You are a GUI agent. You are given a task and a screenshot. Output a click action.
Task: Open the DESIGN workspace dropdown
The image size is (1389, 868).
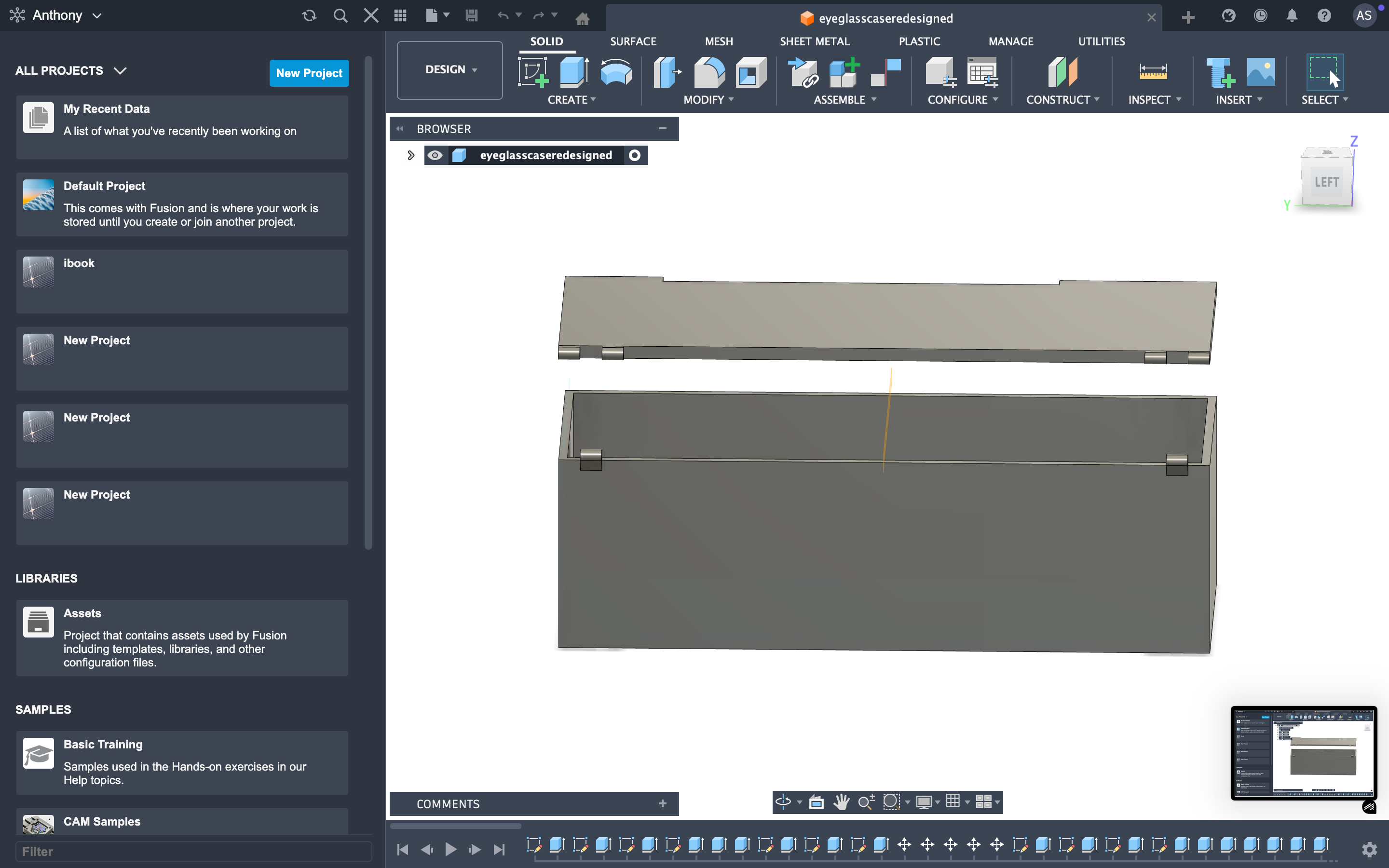click(450, 70)
